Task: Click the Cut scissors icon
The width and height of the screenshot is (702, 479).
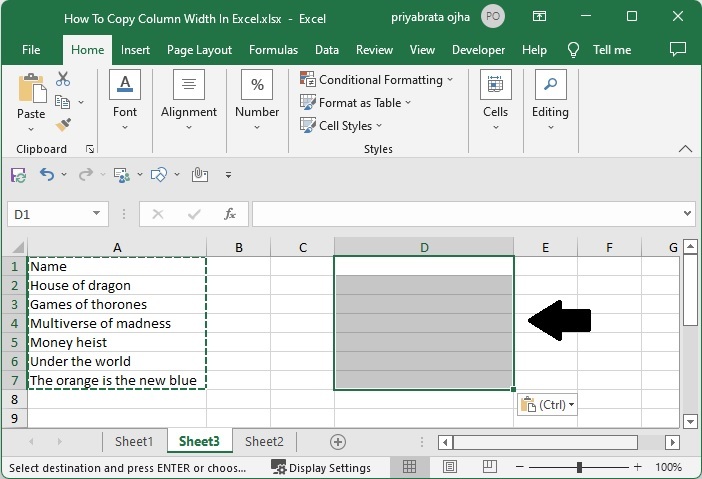Action: point(64,80)
